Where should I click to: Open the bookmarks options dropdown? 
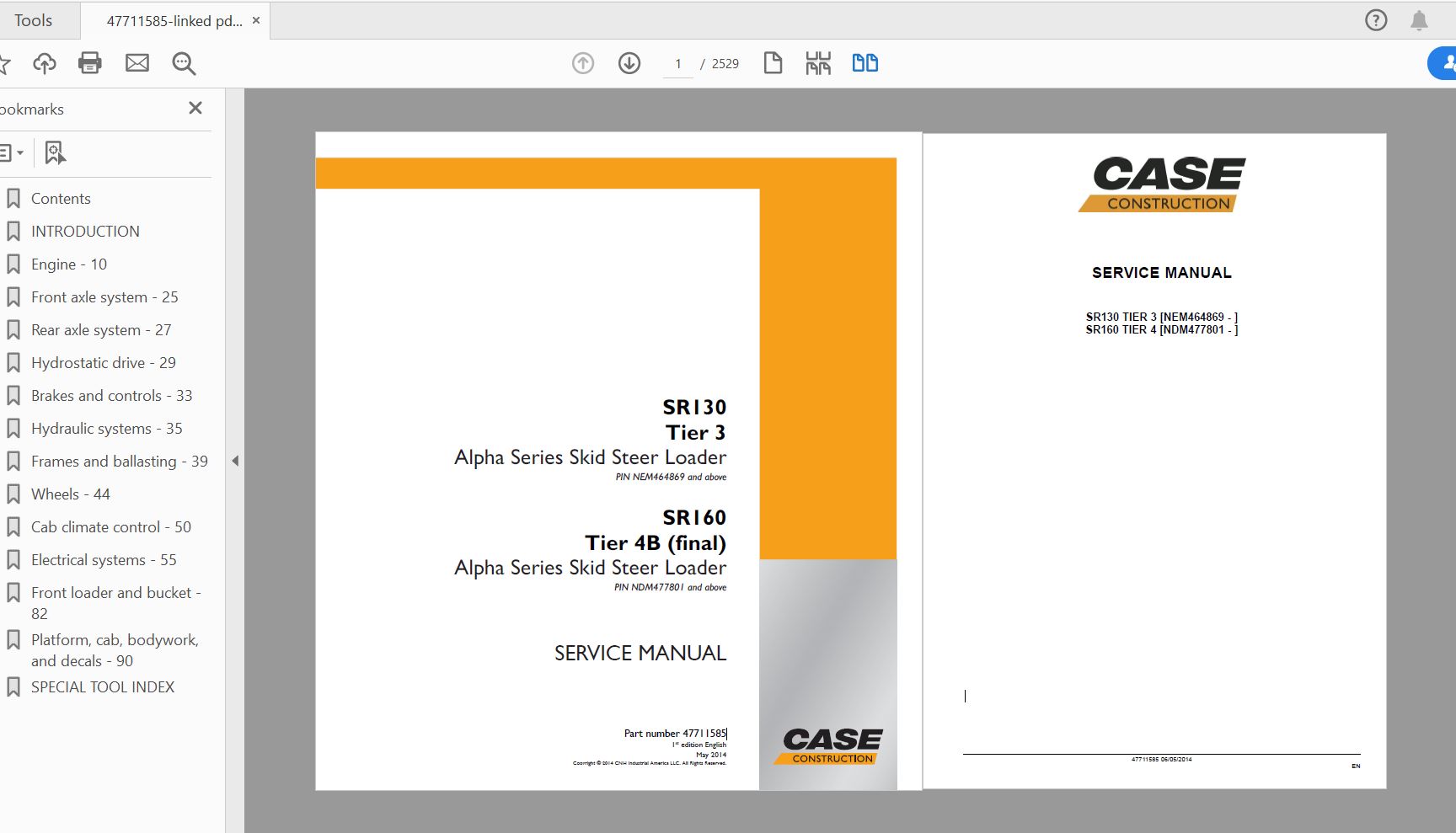coord(11,153)
